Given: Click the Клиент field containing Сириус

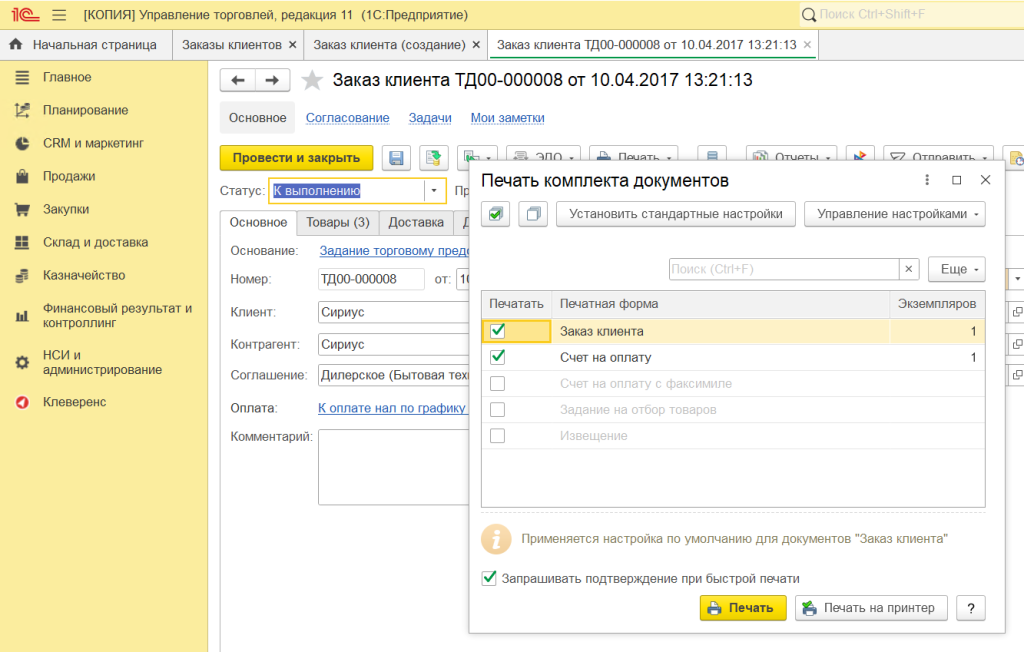Looking at the screenshot, I should [393, 312].
